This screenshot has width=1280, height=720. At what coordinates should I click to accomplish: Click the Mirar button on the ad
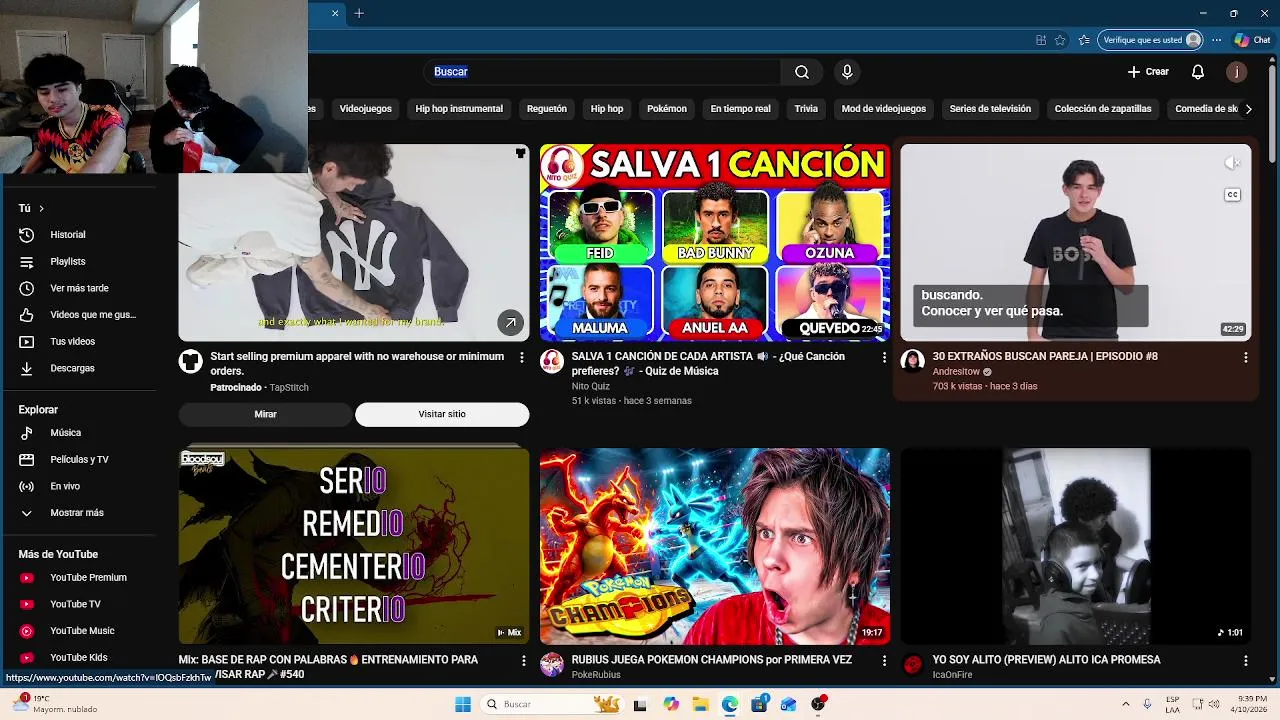tap(265, 414)
